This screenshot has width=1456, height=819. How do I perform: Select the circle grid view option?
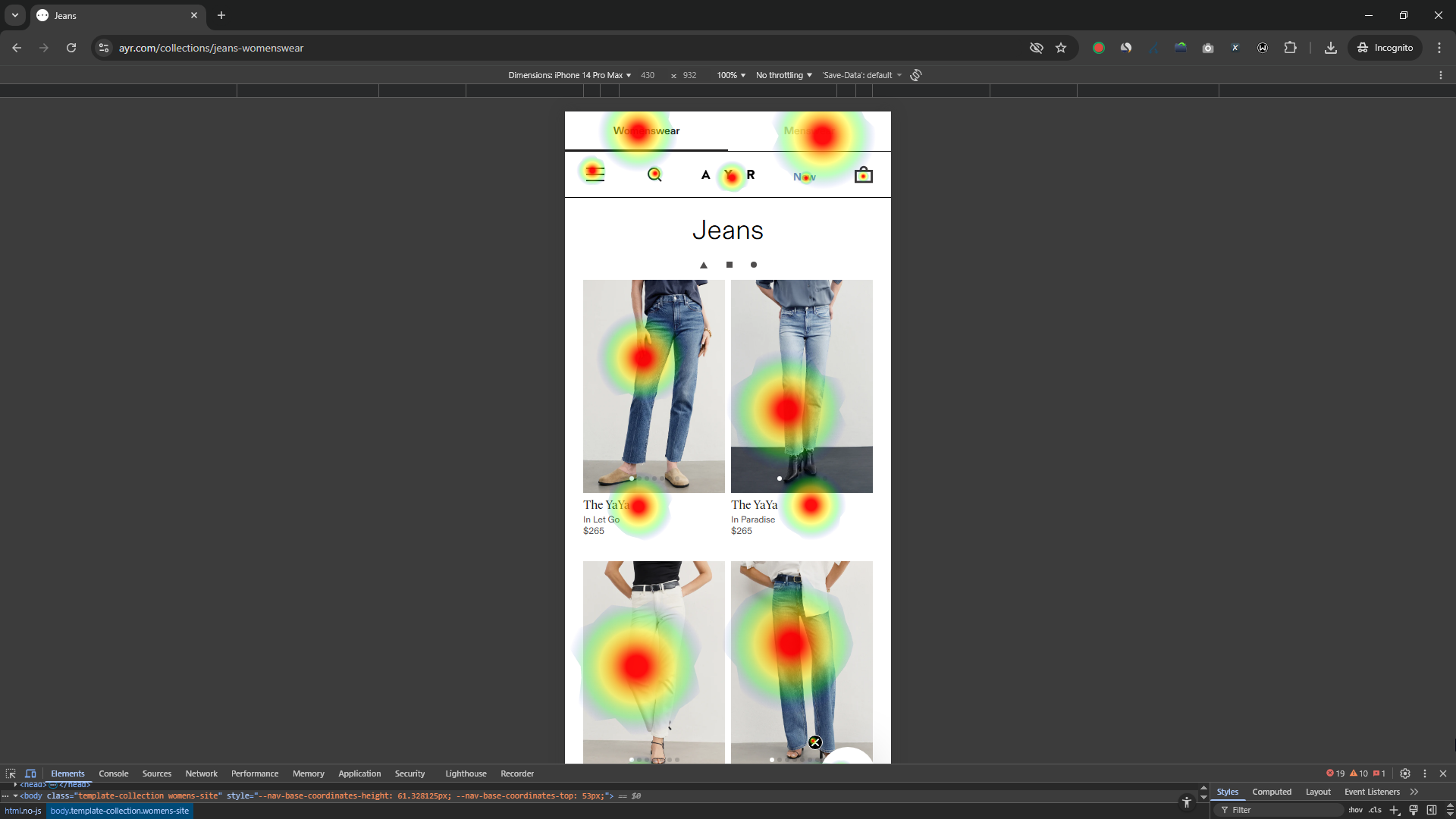(x=753, y=265)
